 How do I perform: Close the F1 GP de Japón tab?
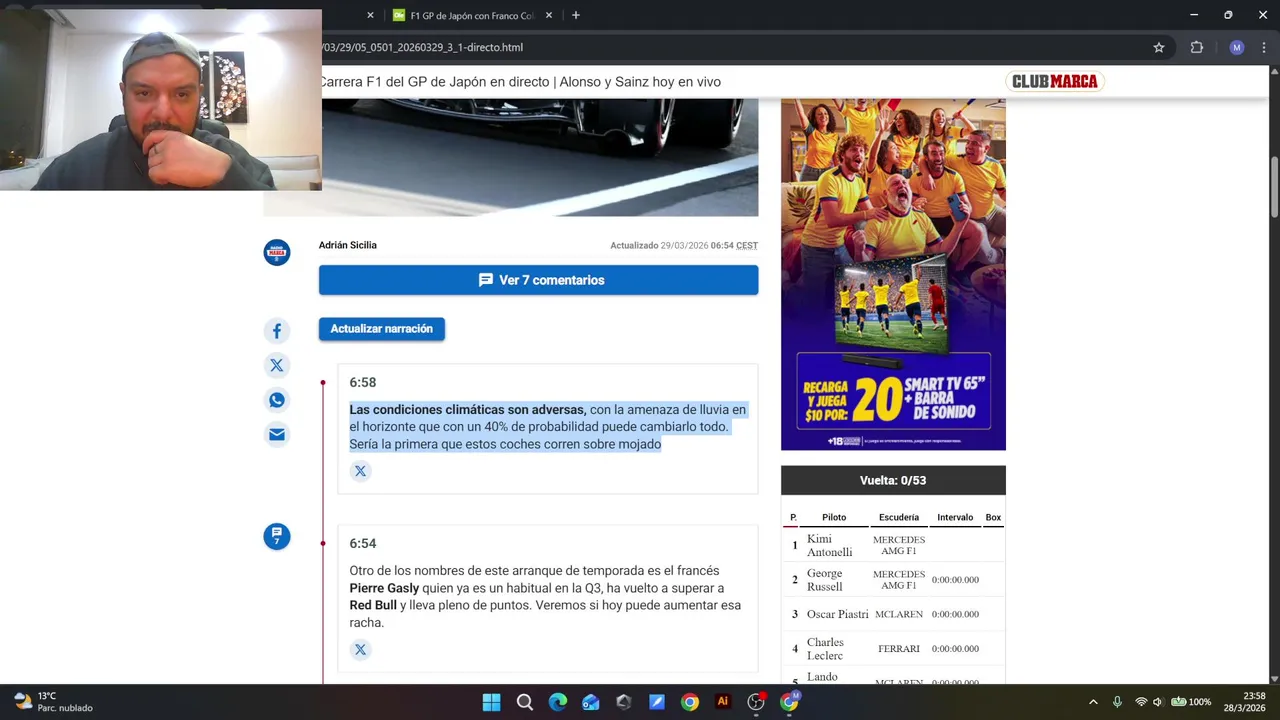point(549,15)
